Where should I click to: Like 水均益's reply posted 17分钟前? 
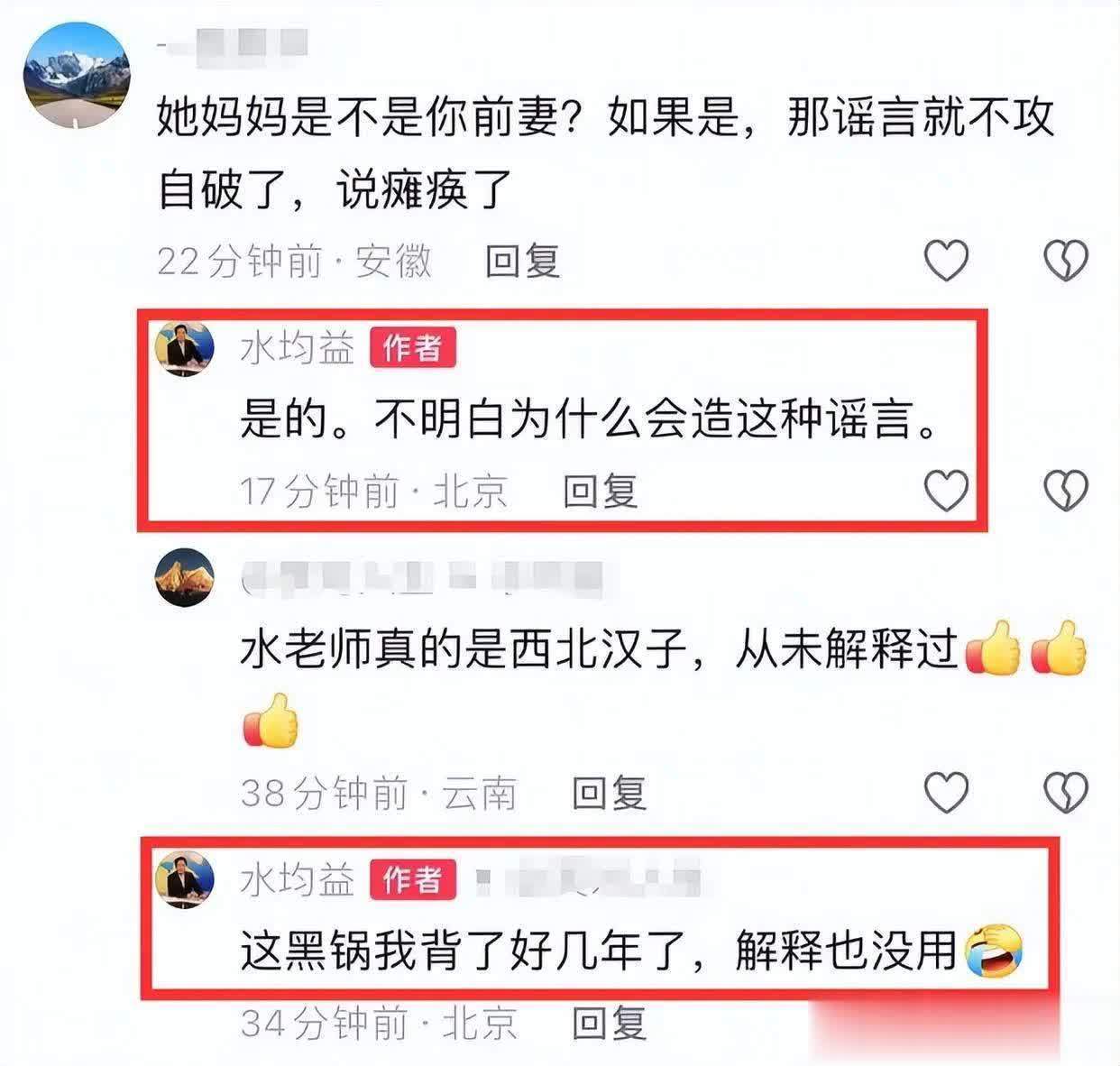point(947,491)
